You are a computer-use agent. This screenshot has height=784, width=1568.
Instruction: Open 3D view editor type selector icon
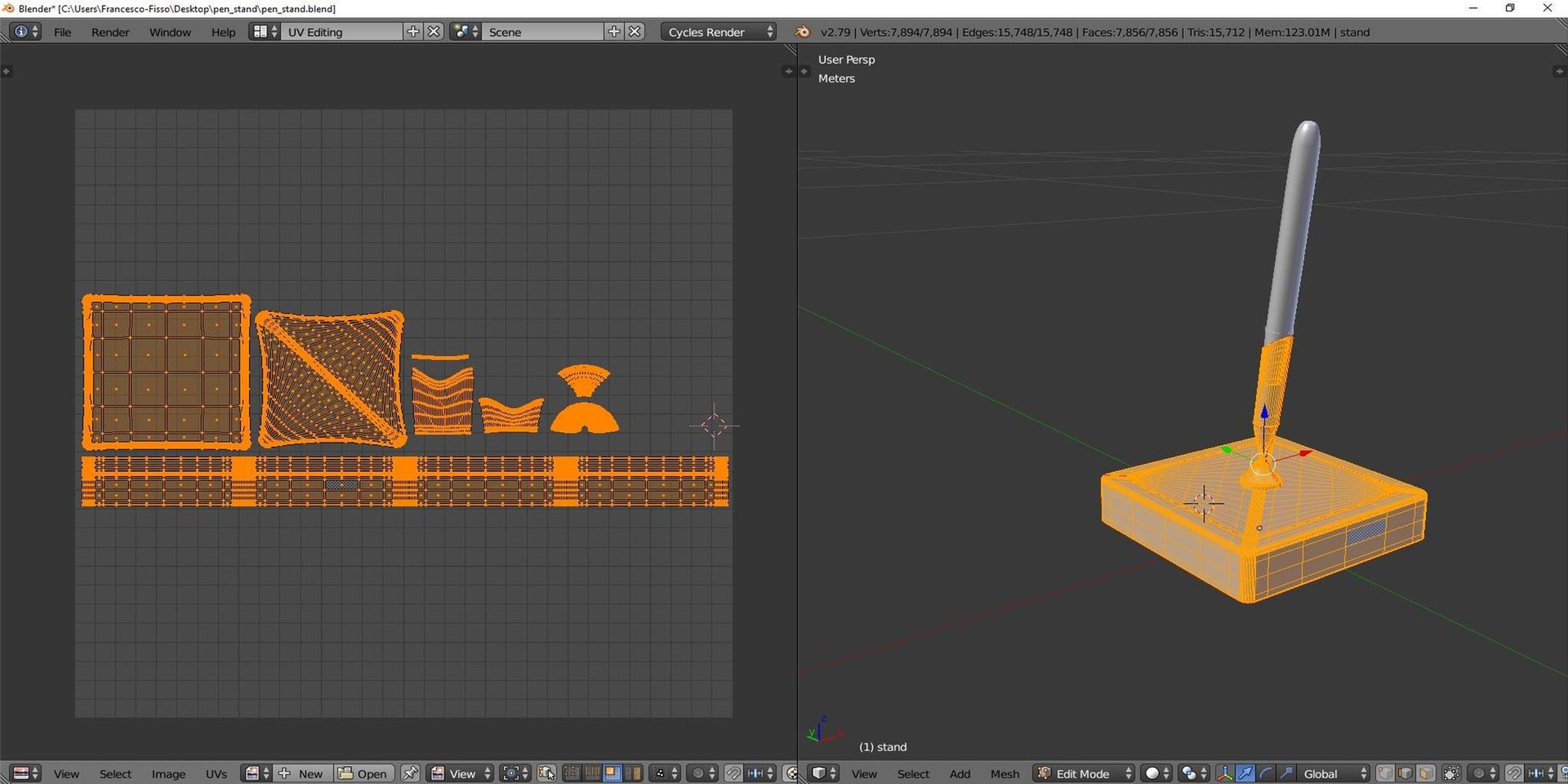click(823, 773)
